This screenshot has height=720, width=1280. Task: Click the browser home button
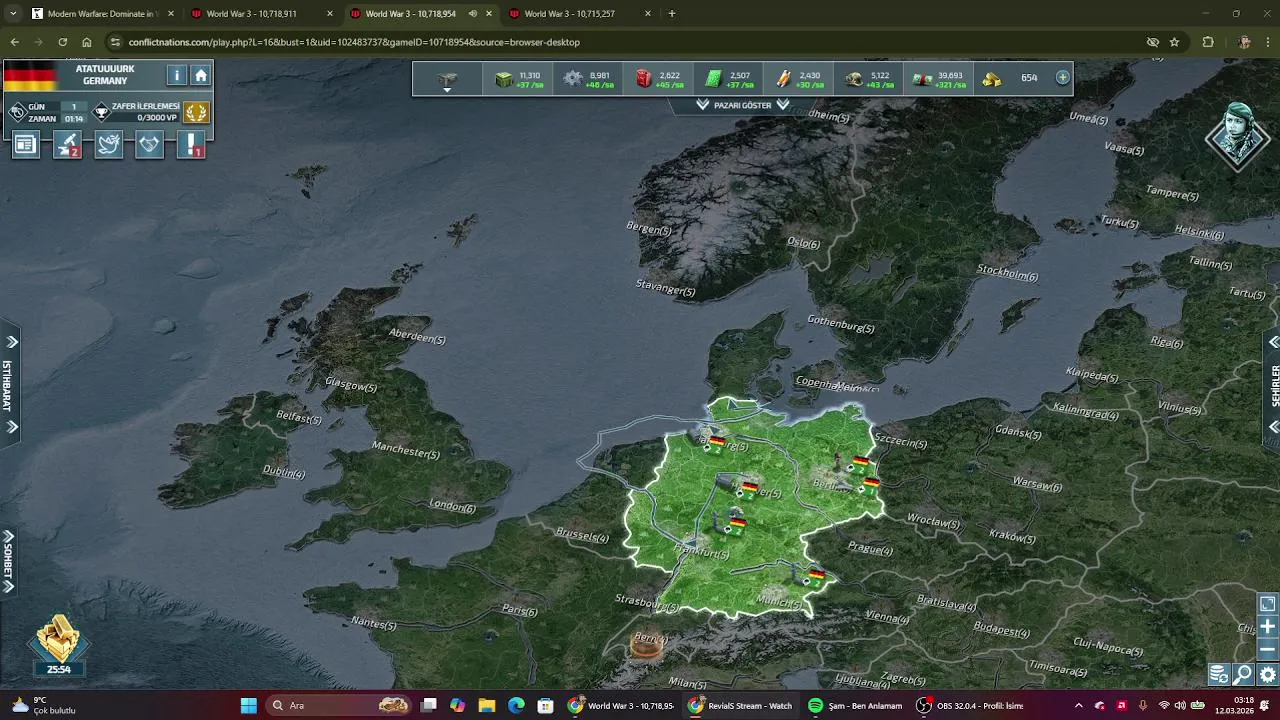(87, 42)
